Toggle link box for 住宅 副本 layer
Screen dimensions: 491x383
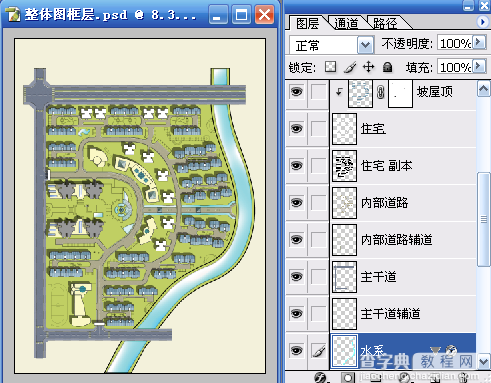[x=318, y=165]
